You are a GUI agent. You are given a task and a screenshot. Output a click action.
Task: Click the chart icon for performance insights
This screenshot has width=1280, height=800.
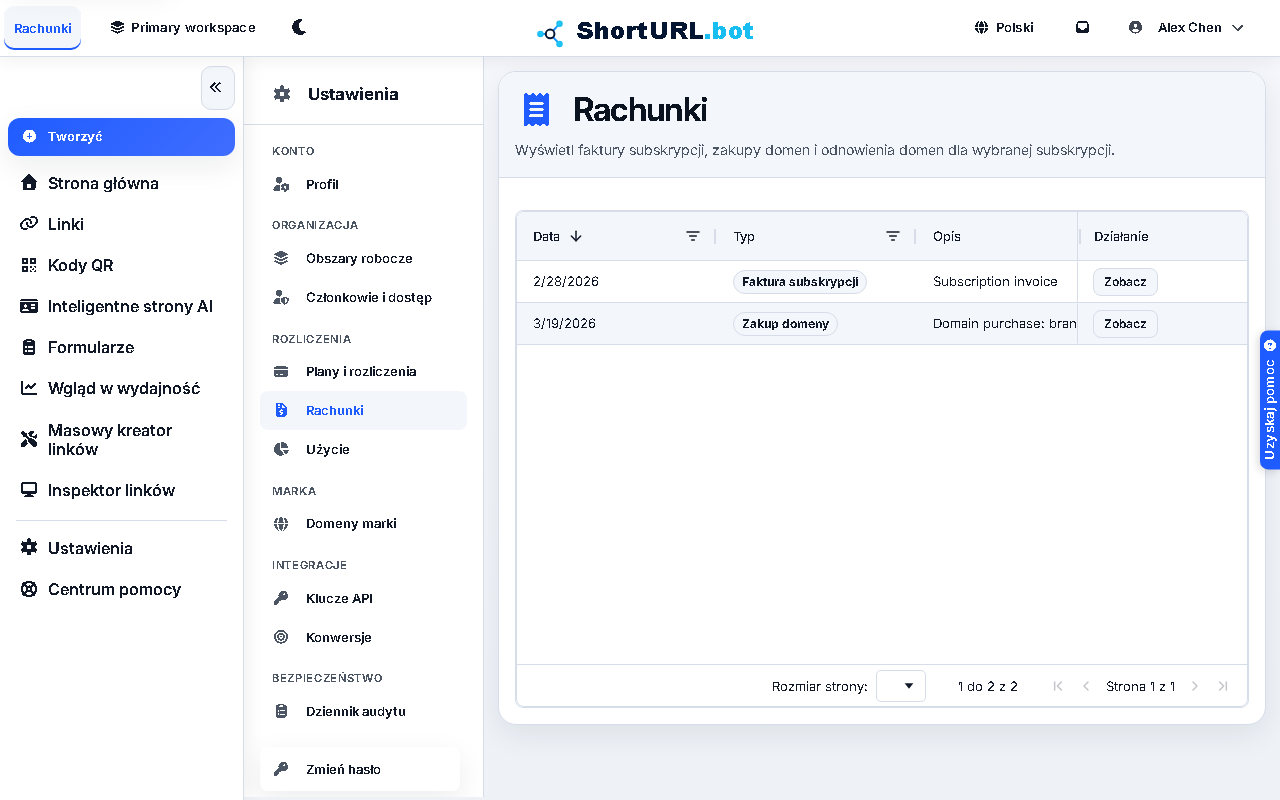coord(29,388)
